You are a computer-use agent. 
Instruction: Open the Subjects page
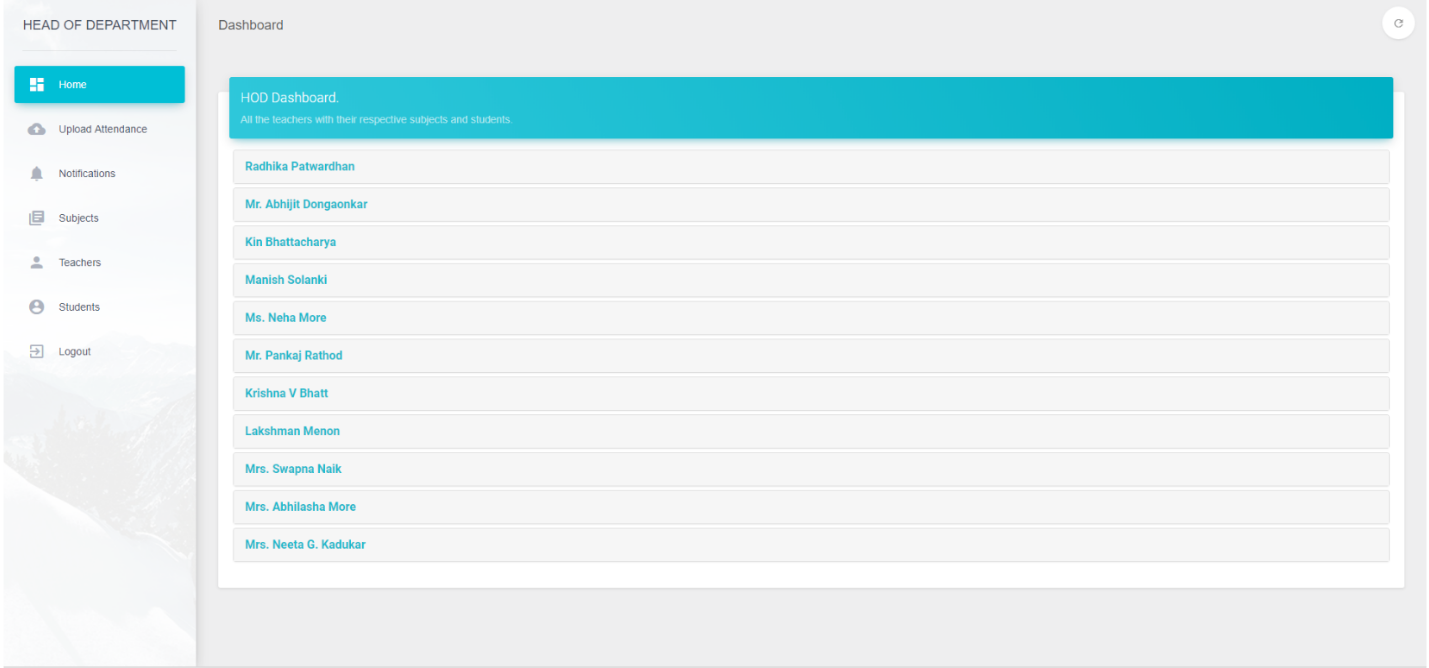point(99,218)
